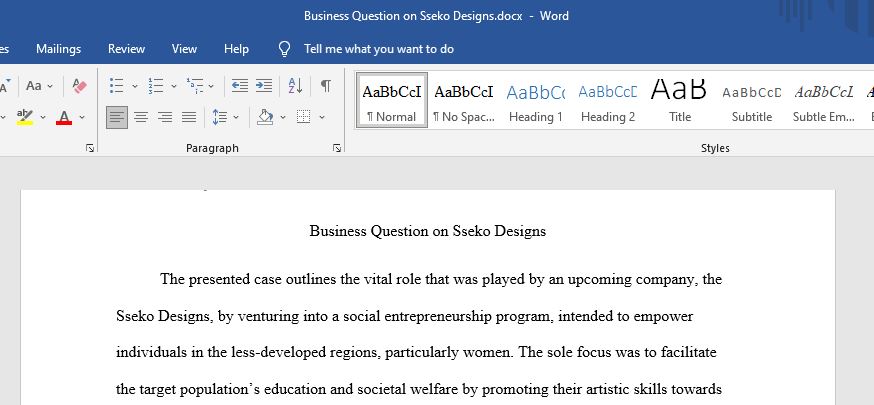Click the word 'entrepreneurship' in the paragraph

click(x=439, y=317)
